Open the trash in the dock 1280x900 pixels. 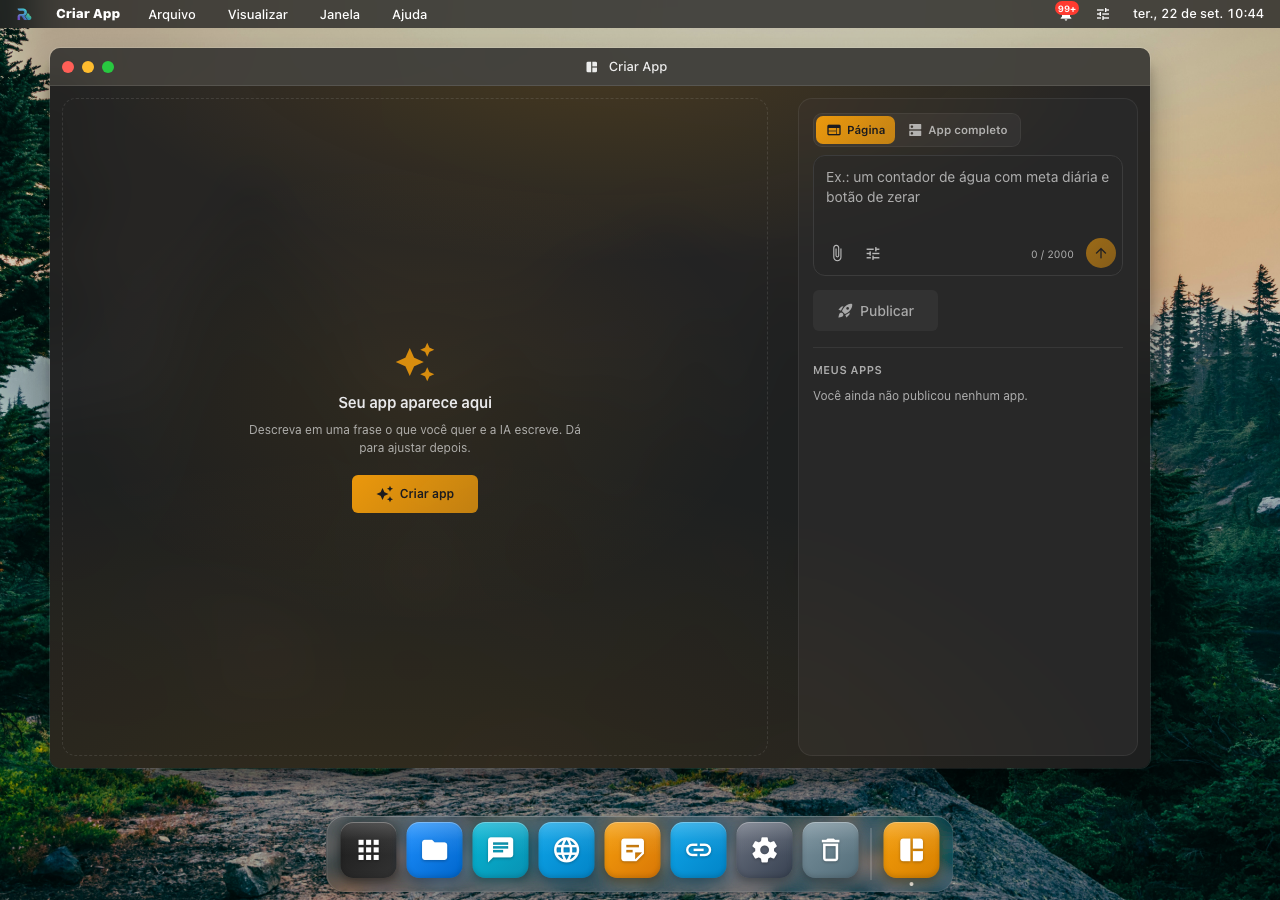pyautogui.click(x=831, y=850)
